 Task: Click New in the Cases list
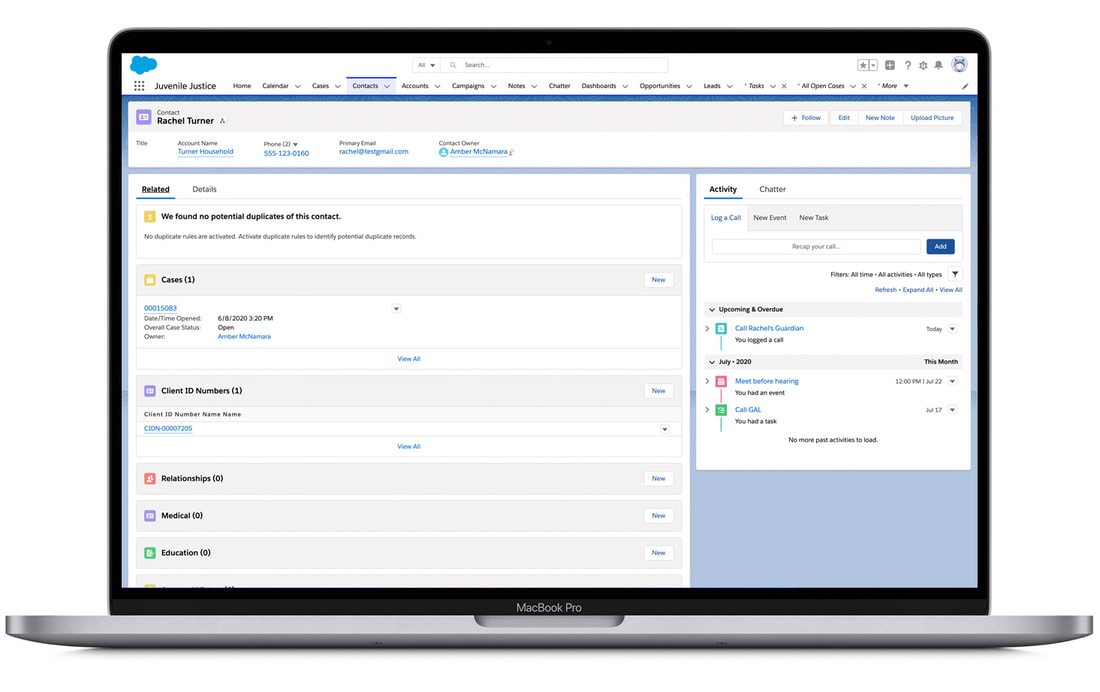tap(658, 280)
